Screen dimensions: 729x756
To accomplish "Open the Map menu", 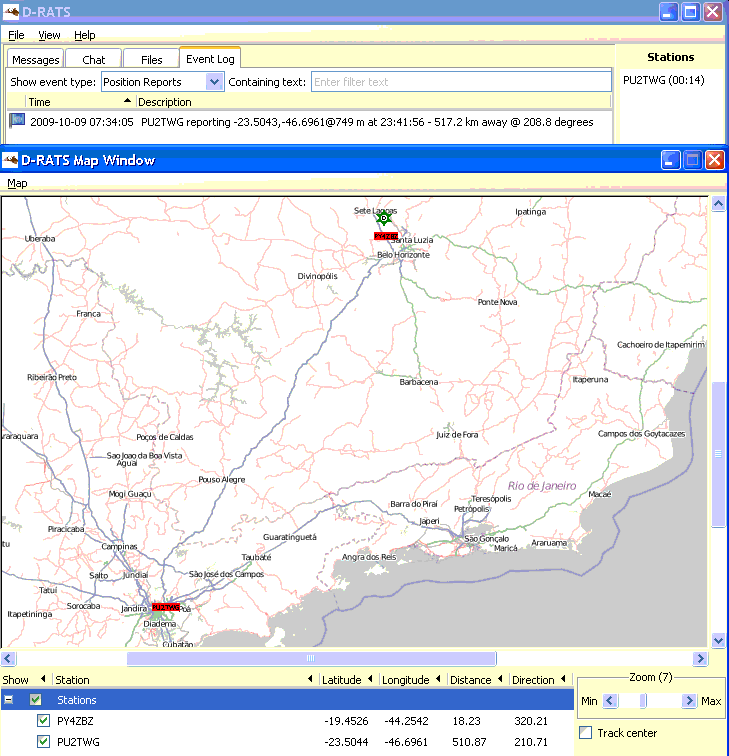I will click(17, 183).
